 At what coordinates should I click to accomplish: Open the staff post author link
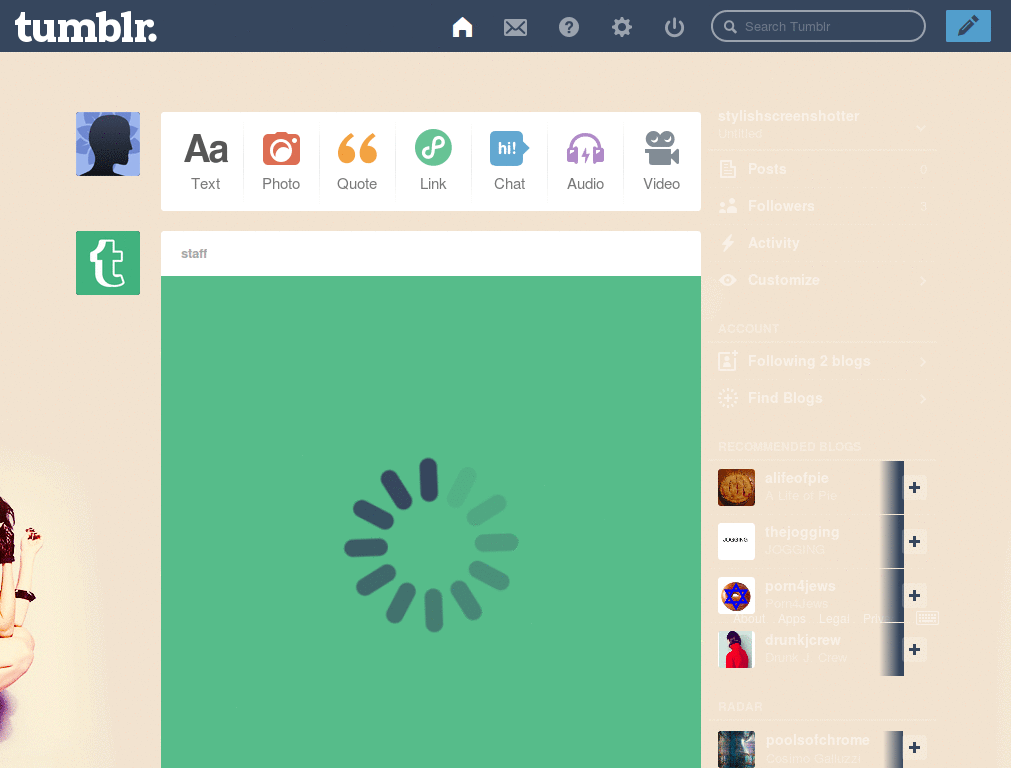click(194, 253)
